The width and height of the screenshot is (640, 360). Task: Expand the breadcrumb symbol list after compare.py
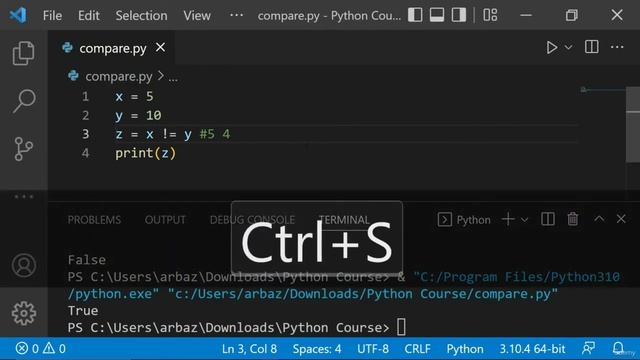coord(173,77)
